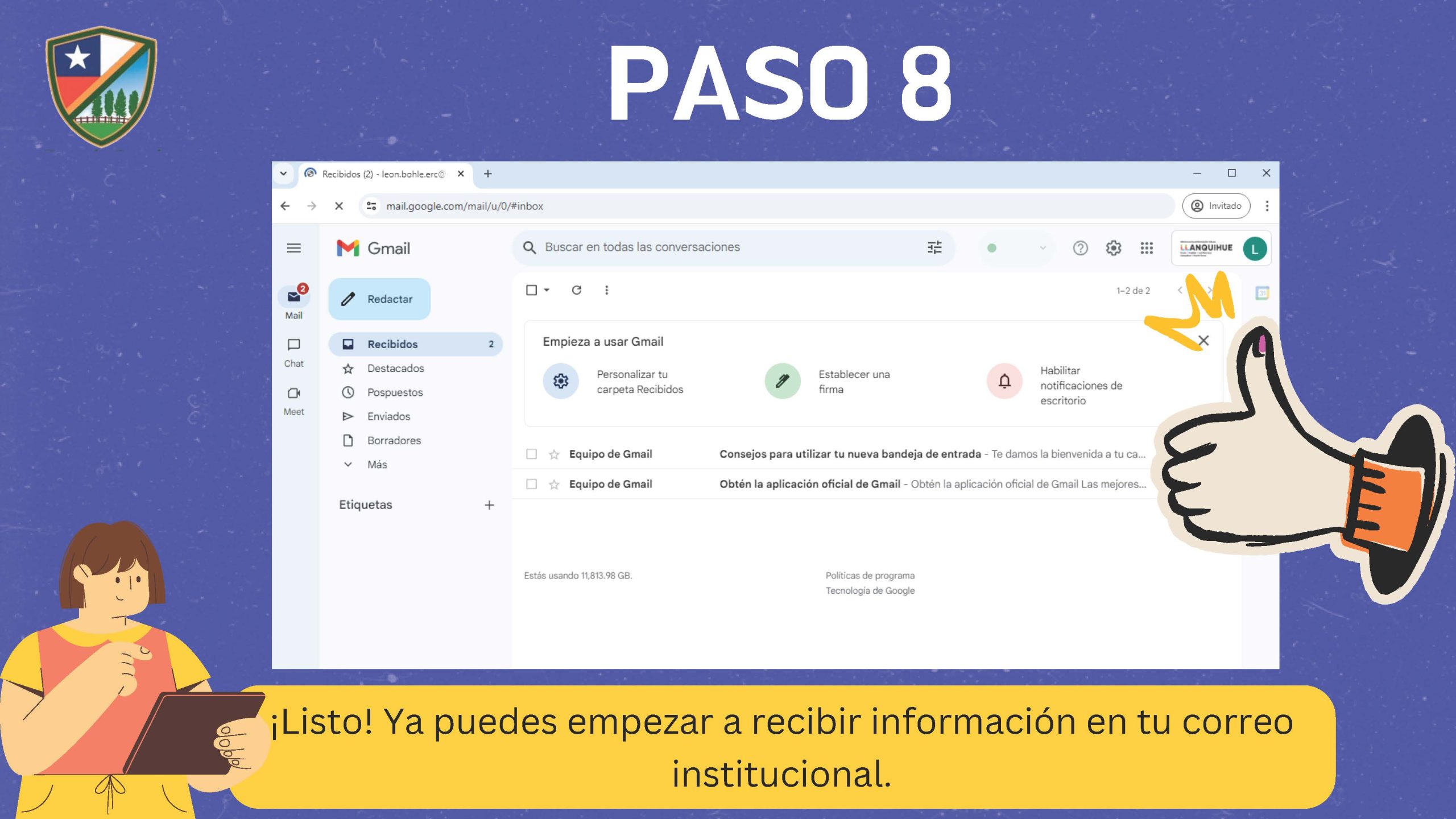This screenshot has height=819, width=1456.
Task: Open the Borradores (Drafts) folder
Action: [395, 440]
